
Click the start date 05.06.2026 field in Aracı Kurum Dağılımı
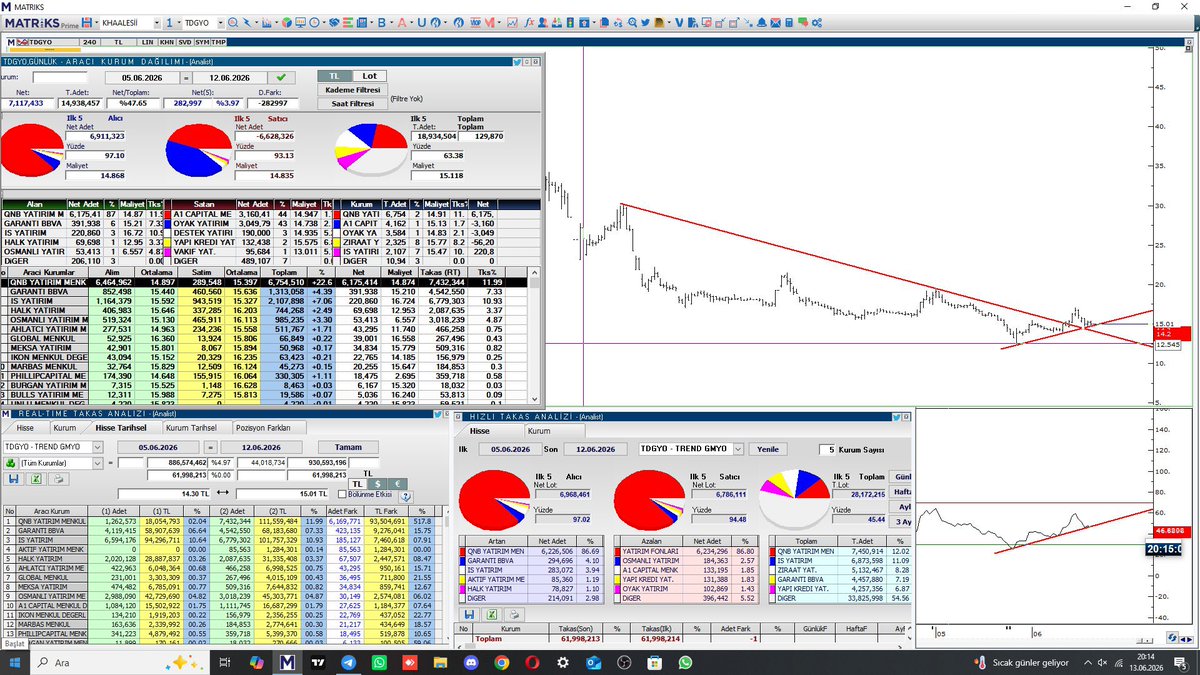(142, 77)
